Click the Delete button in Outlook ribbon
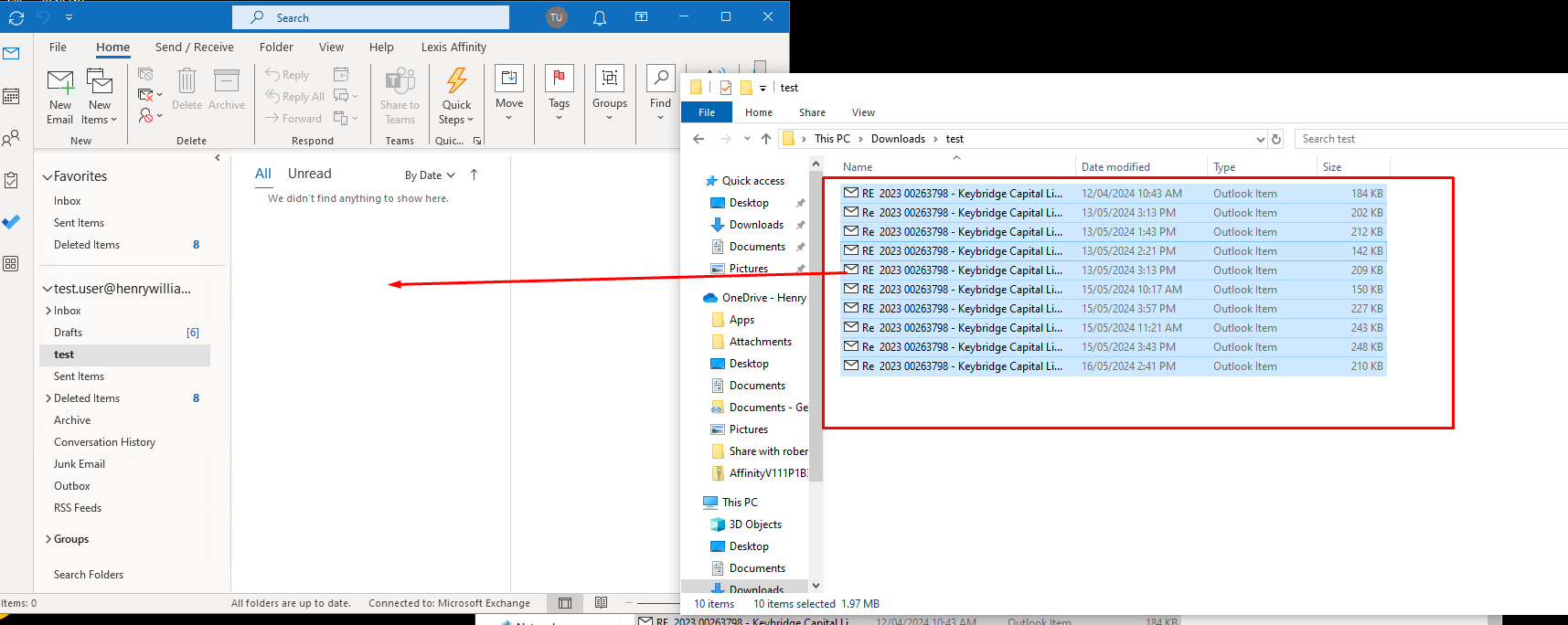This screenshot has width=1568, height=625. (187, 90)
